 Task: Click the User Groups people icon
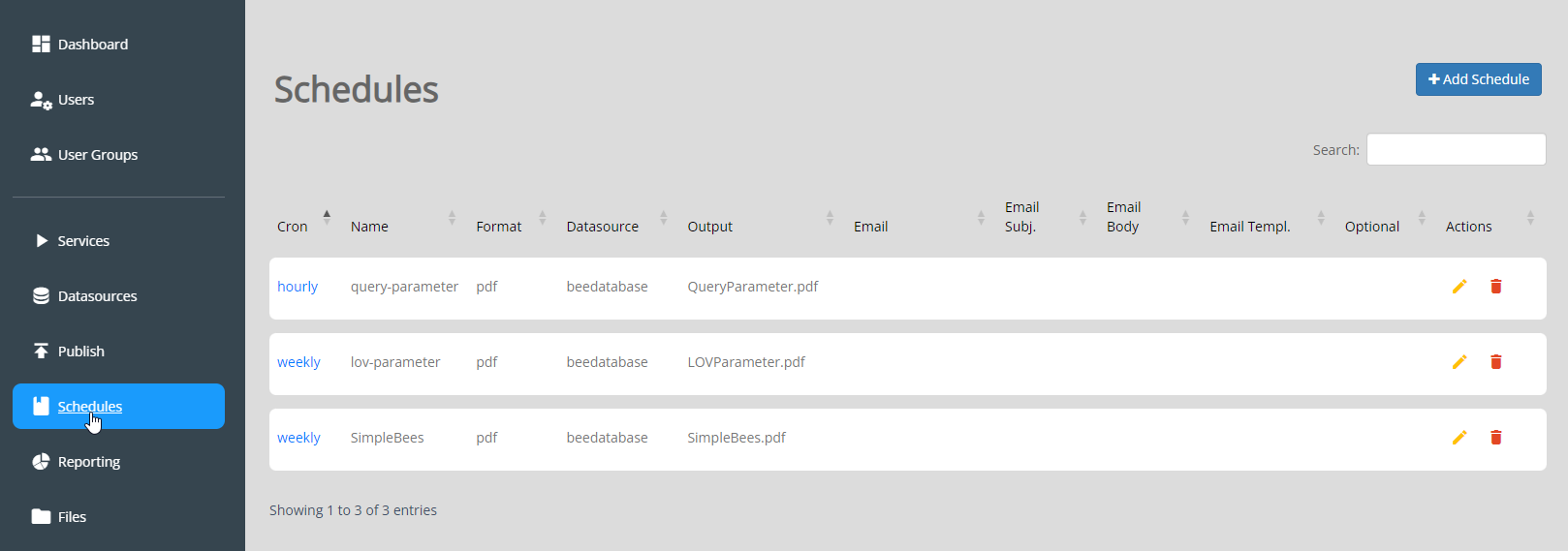[x=41, y=154]
